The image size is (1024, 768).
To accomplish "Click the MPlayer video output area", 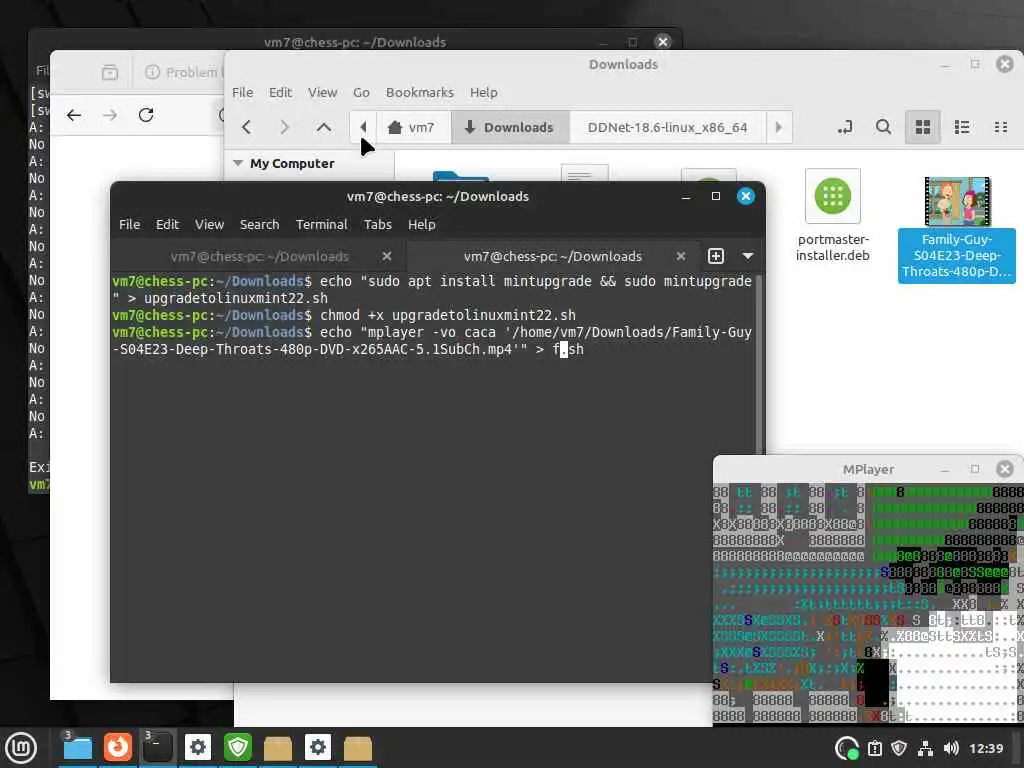I will coord(868,603).
